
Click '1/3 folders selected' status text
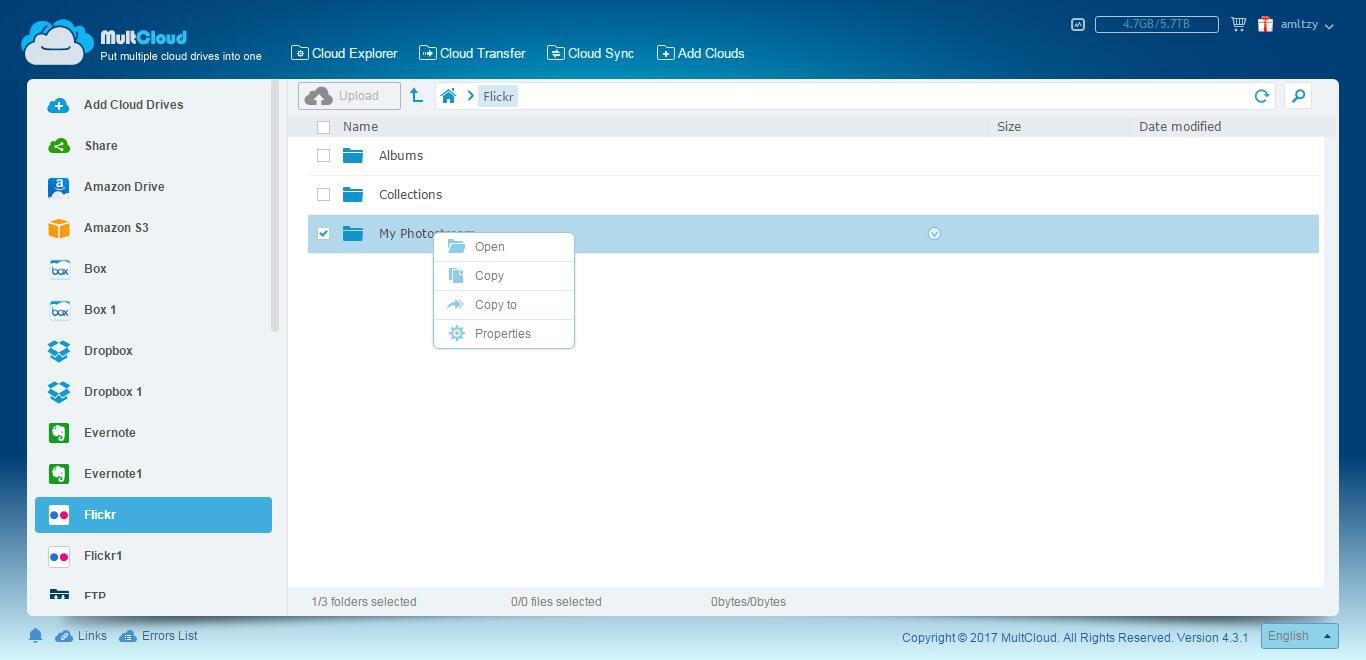tap(364, 602)
